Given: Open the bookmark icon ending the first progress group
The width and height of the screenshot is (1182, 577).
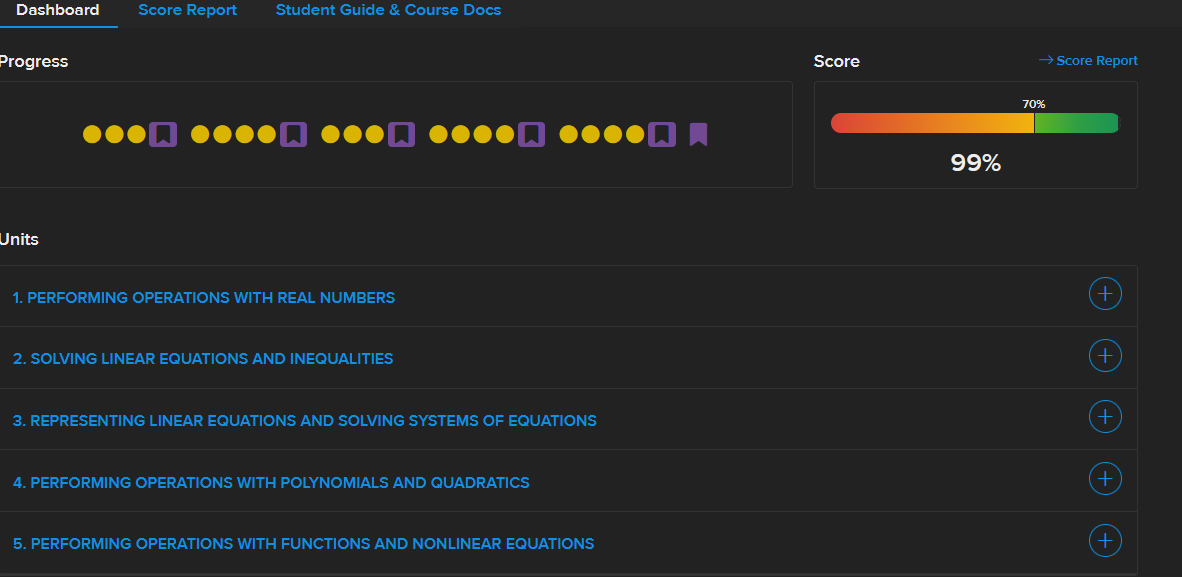Looking at the screenshot, I should pos(163,134).
